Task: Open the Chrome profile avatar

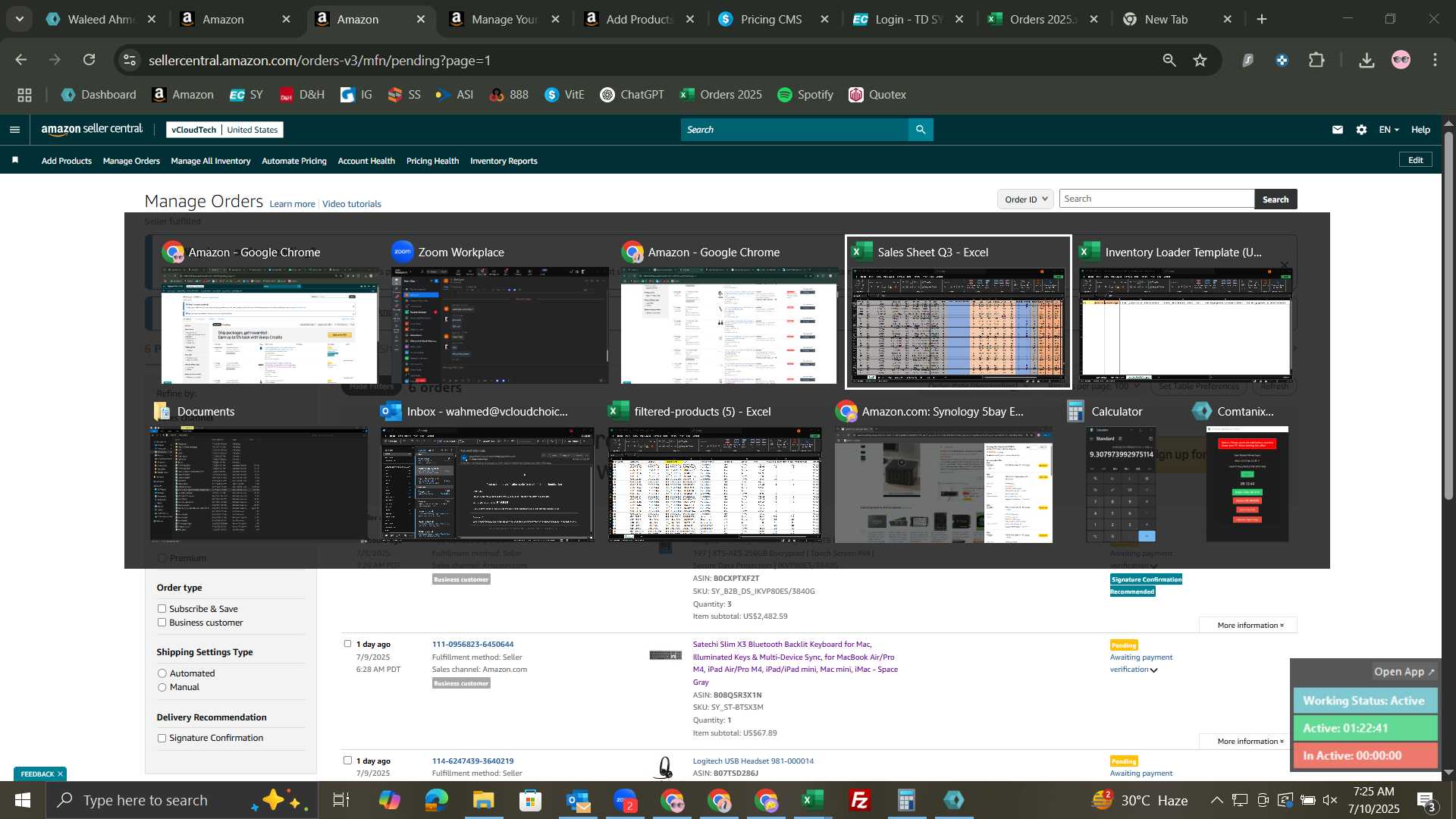Action: click(1401, 60)
